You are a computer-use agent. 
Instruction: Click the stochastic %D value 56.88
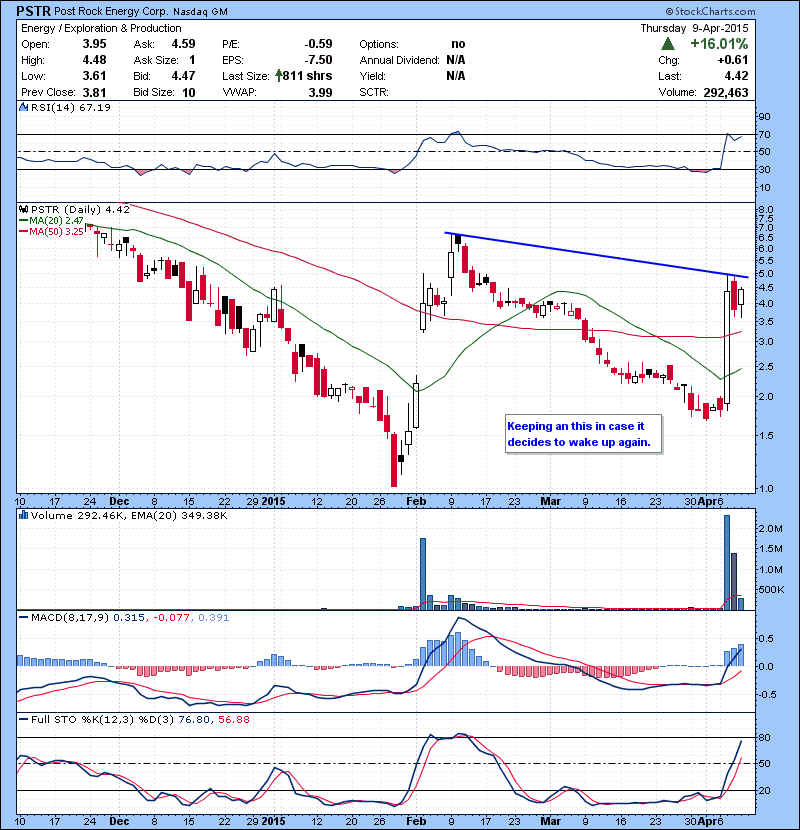[x=233, y=720]
